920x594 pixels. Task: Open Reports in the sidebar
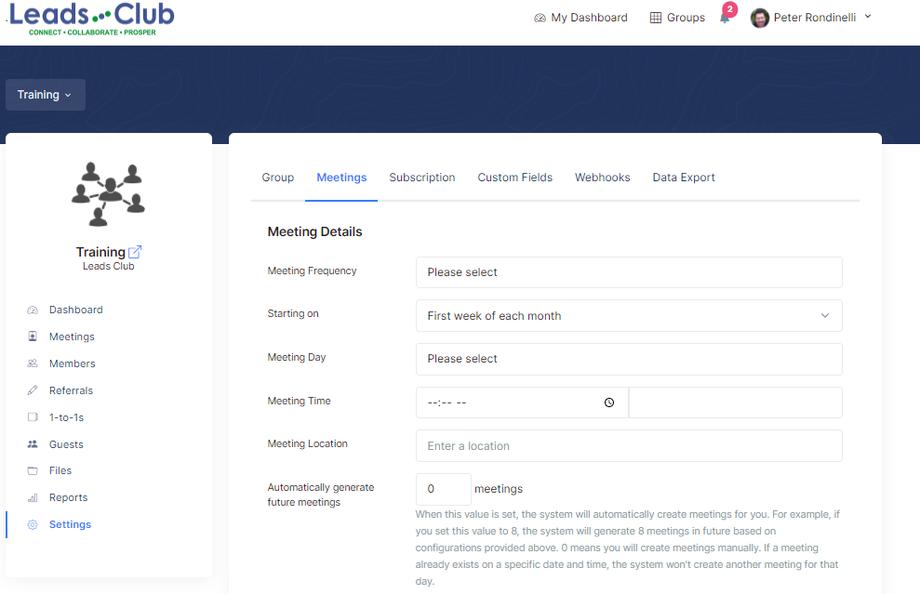(x=68, y=498)
